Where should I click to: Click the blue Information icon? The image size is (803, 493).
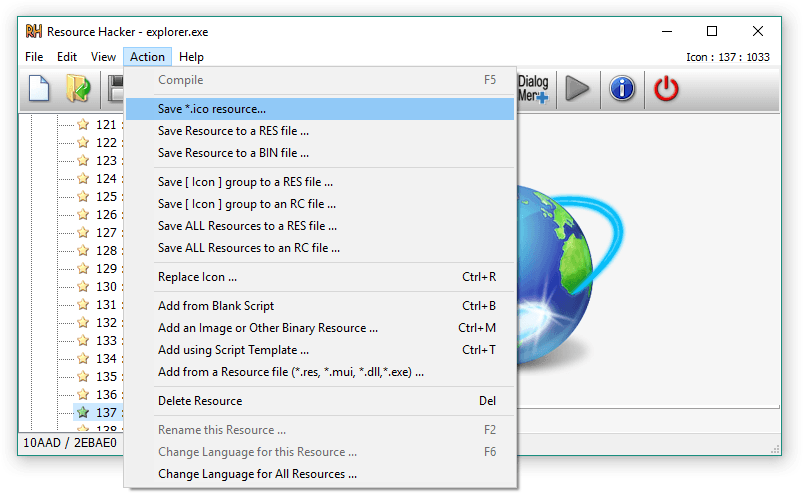622,89
